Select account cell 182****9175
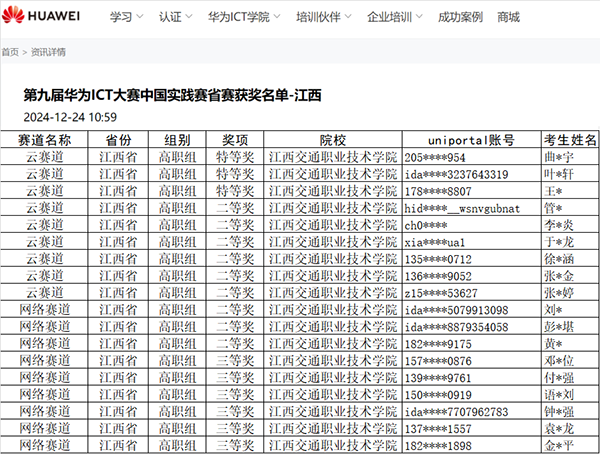The width and height of the screenshot is (600, 454). point(472,343)
